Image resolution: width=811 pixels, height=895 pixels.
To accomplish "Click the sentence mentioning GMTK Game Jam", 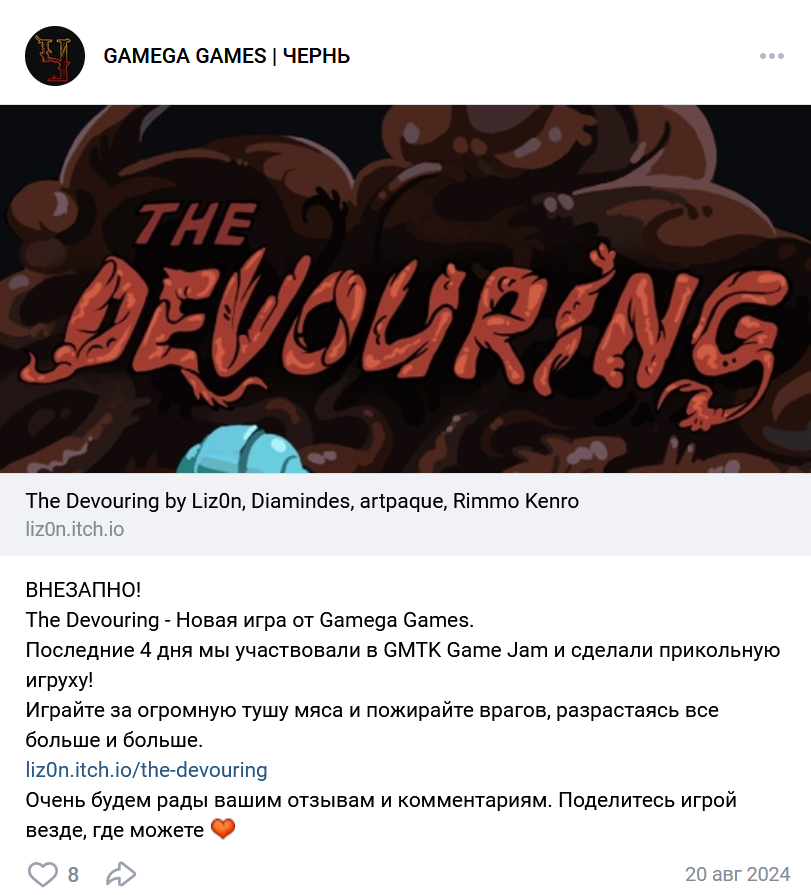I will (402, 665).
